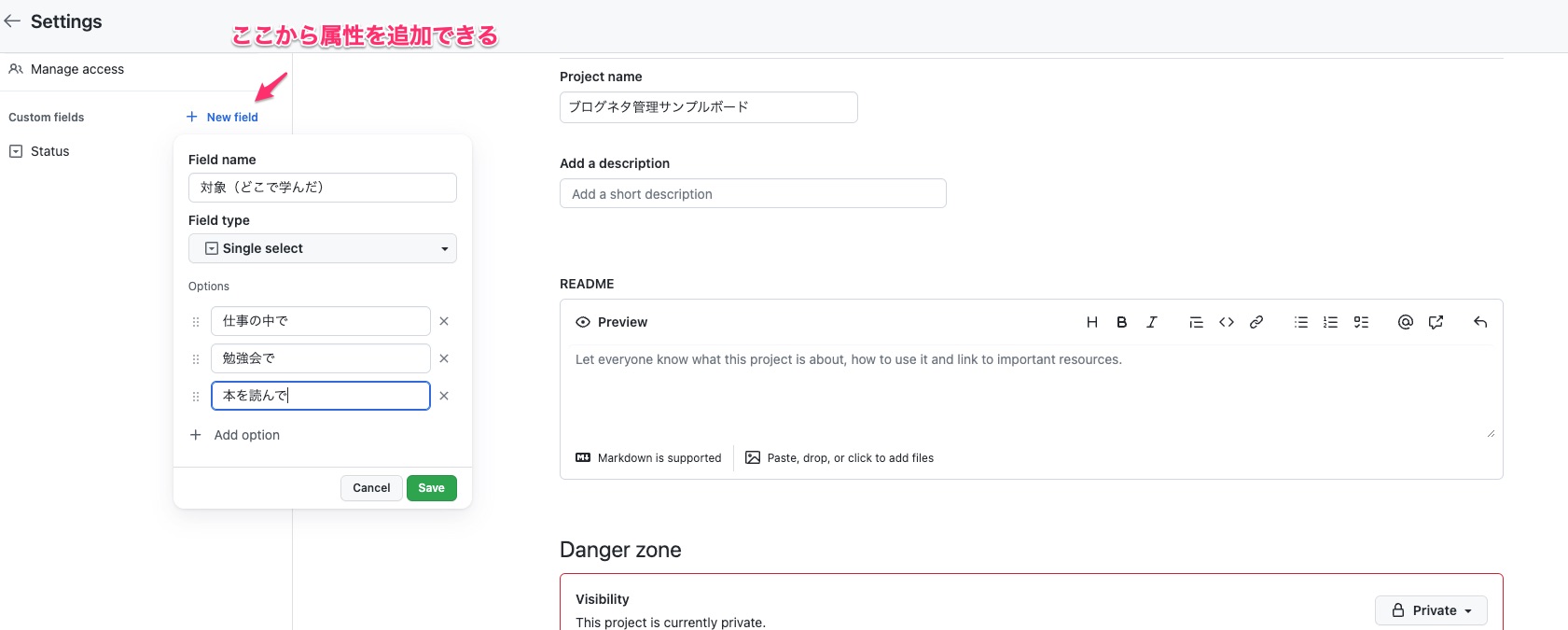Click the Status field icon
This screenshot has width=1568, height=630.
pyautogui.click(x=16, y=151)
